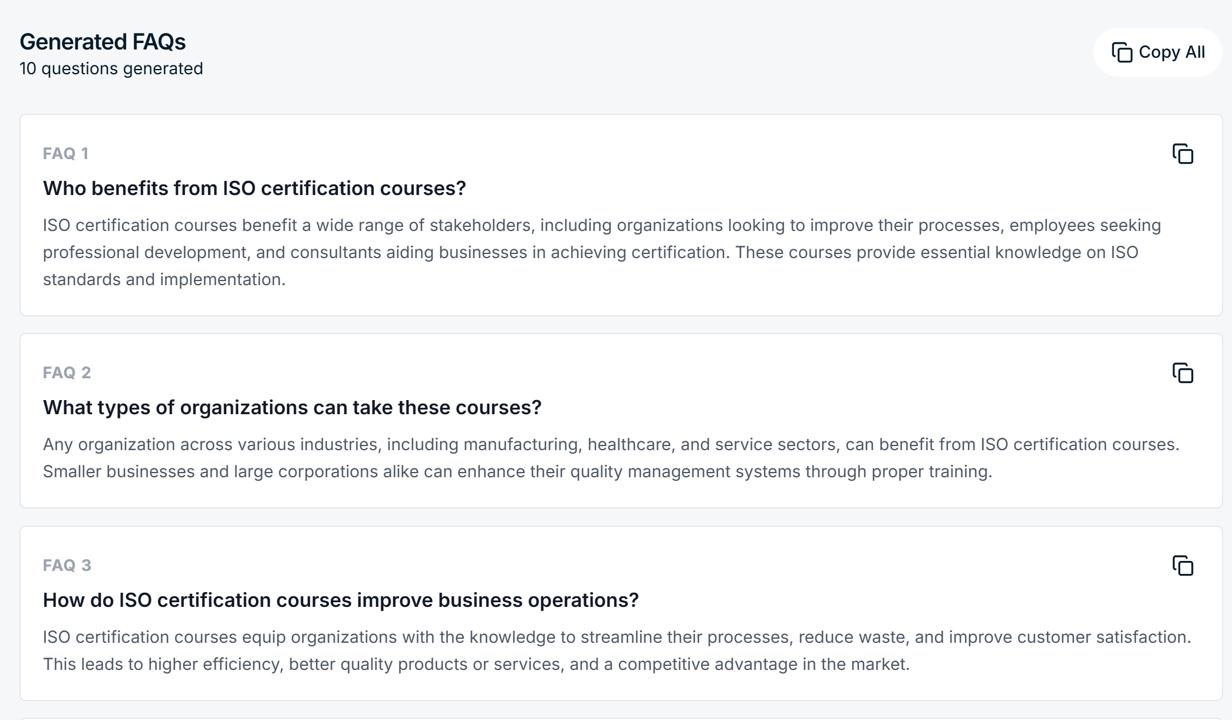Click the line starting 'professional development, and consultants'
The width and height of the screenshot is (1232, 720).
coord(590,252)
